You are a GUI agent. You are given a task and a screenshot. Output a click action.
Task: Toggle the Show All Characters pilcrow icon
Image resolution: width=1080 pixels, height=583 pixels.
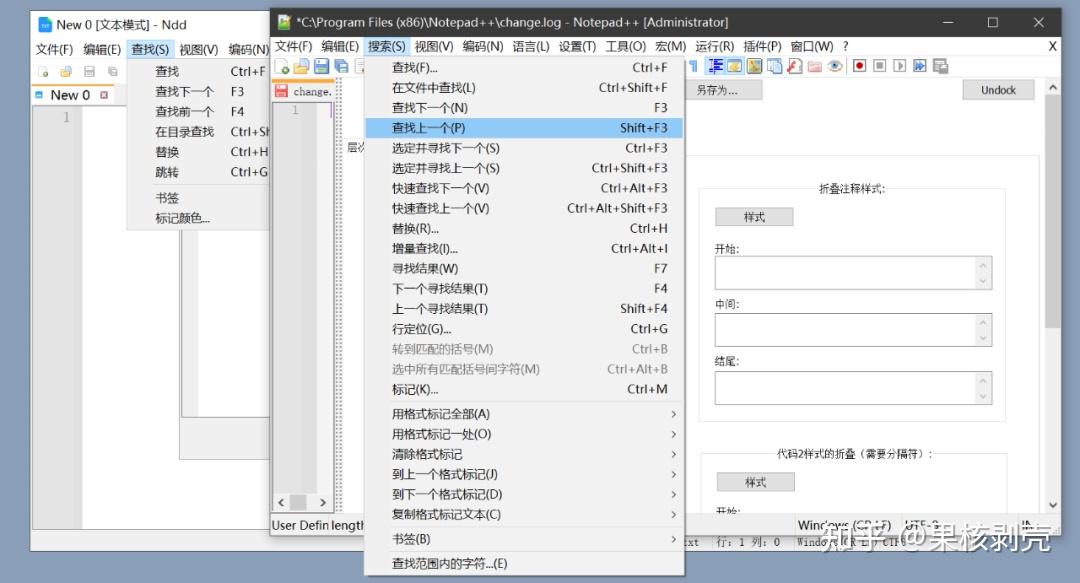coord(694,66)
